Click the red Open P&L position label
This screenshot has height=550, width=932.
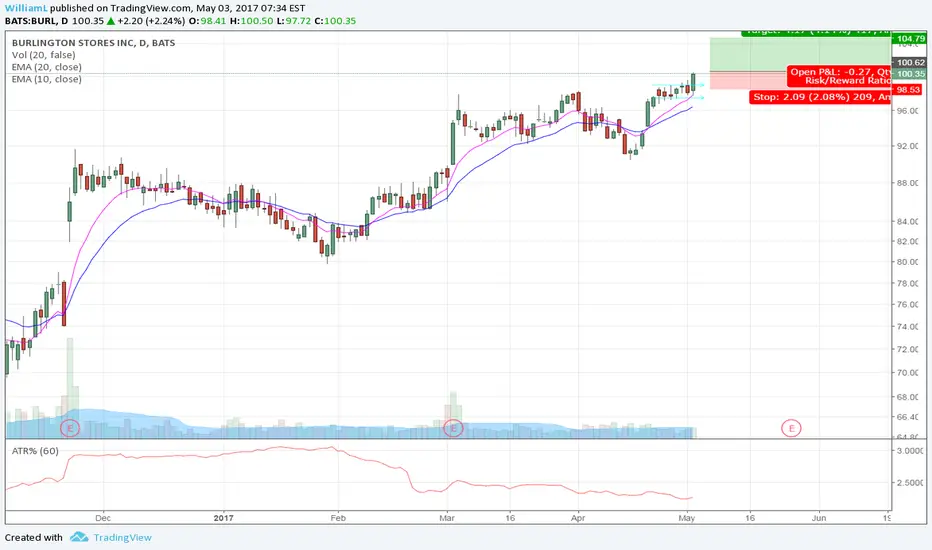tap(839, 76)
